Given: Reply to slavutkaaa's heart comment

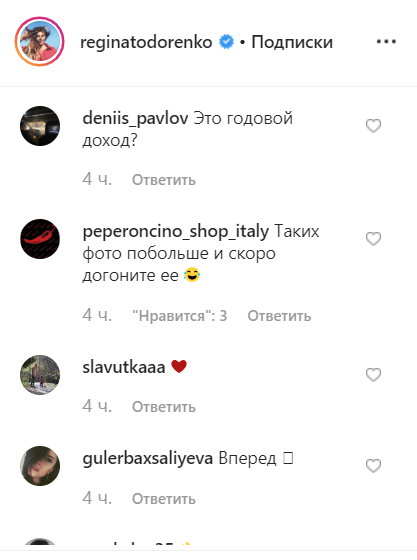Looking at the screenshot, I should [x=164, y=406].
